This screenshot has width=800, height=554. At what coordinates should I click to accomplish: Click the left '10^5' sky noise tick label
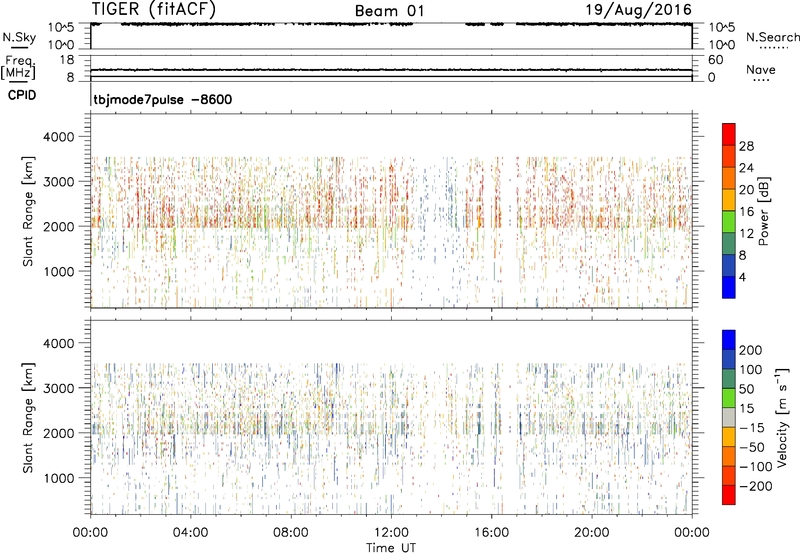tap(62, 28)
